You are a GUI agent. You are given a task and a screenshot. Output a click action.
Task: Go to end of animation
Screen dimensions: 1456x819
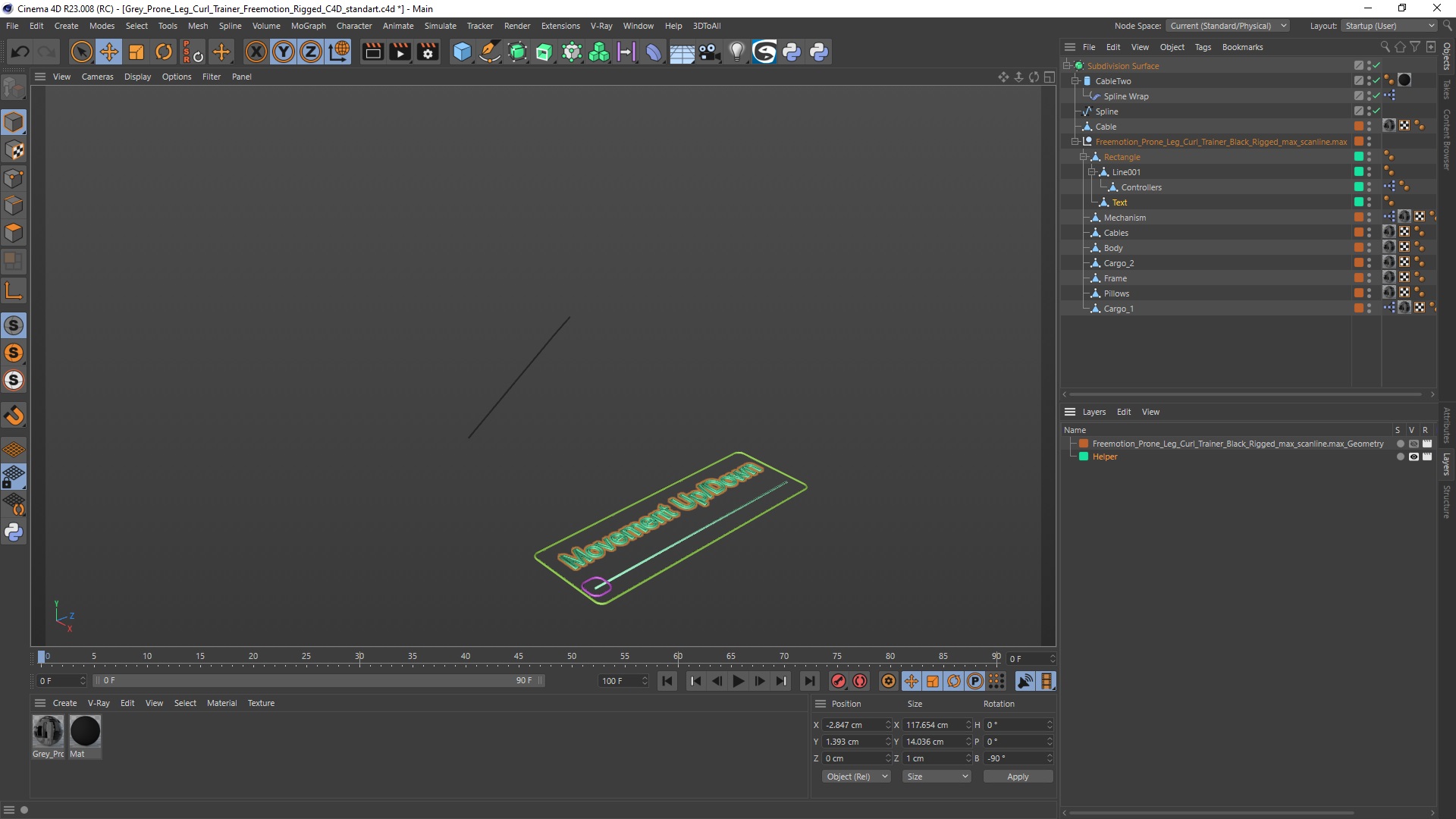point(809,681)
